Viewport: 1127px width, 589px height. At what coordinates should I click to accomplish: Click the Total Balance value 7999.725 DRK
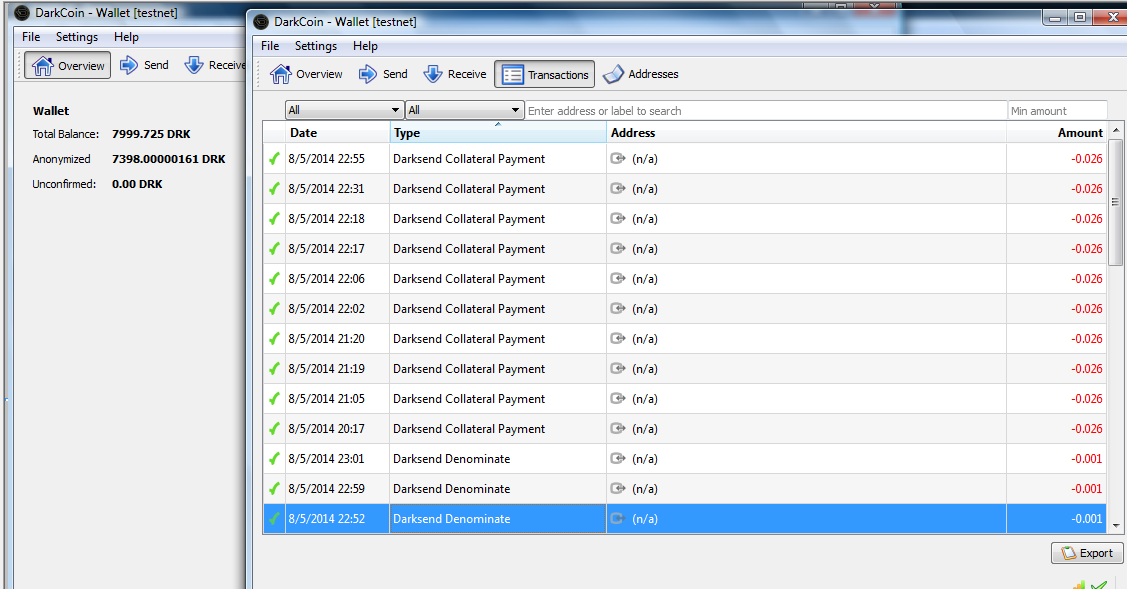pos(151,134)
